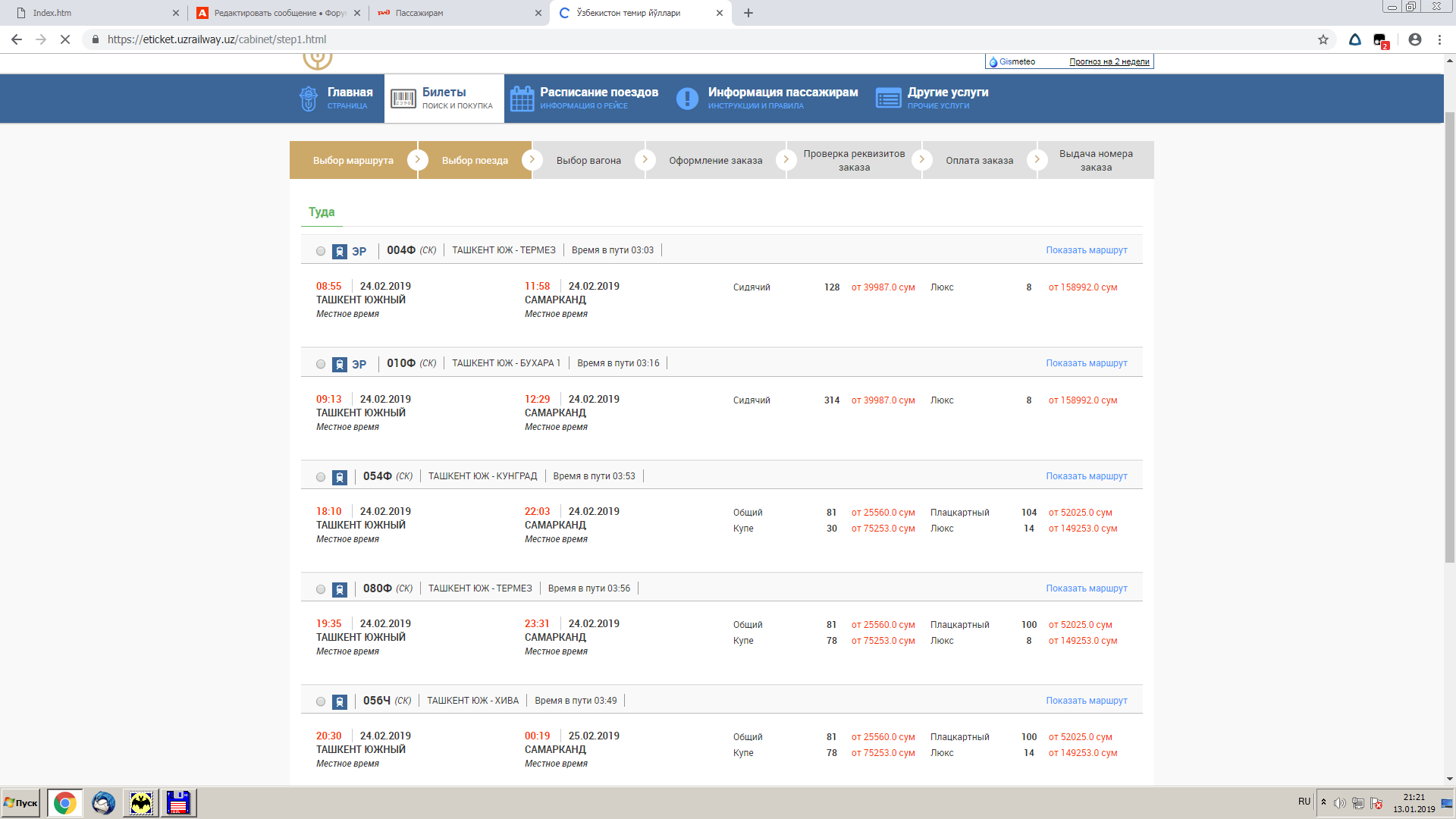Image resolution: width=1456 pixels, height=819 pixels.
Task: Go to Выбор вагона step
Action: (588, 160)
